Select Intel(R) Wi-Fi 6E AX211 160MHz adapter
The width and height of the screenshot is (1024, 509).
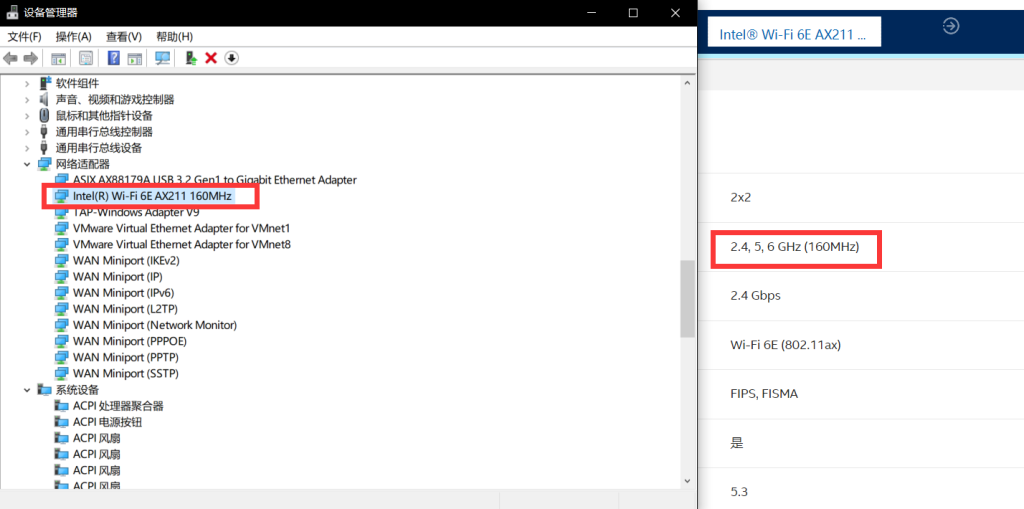pos(152,196)
